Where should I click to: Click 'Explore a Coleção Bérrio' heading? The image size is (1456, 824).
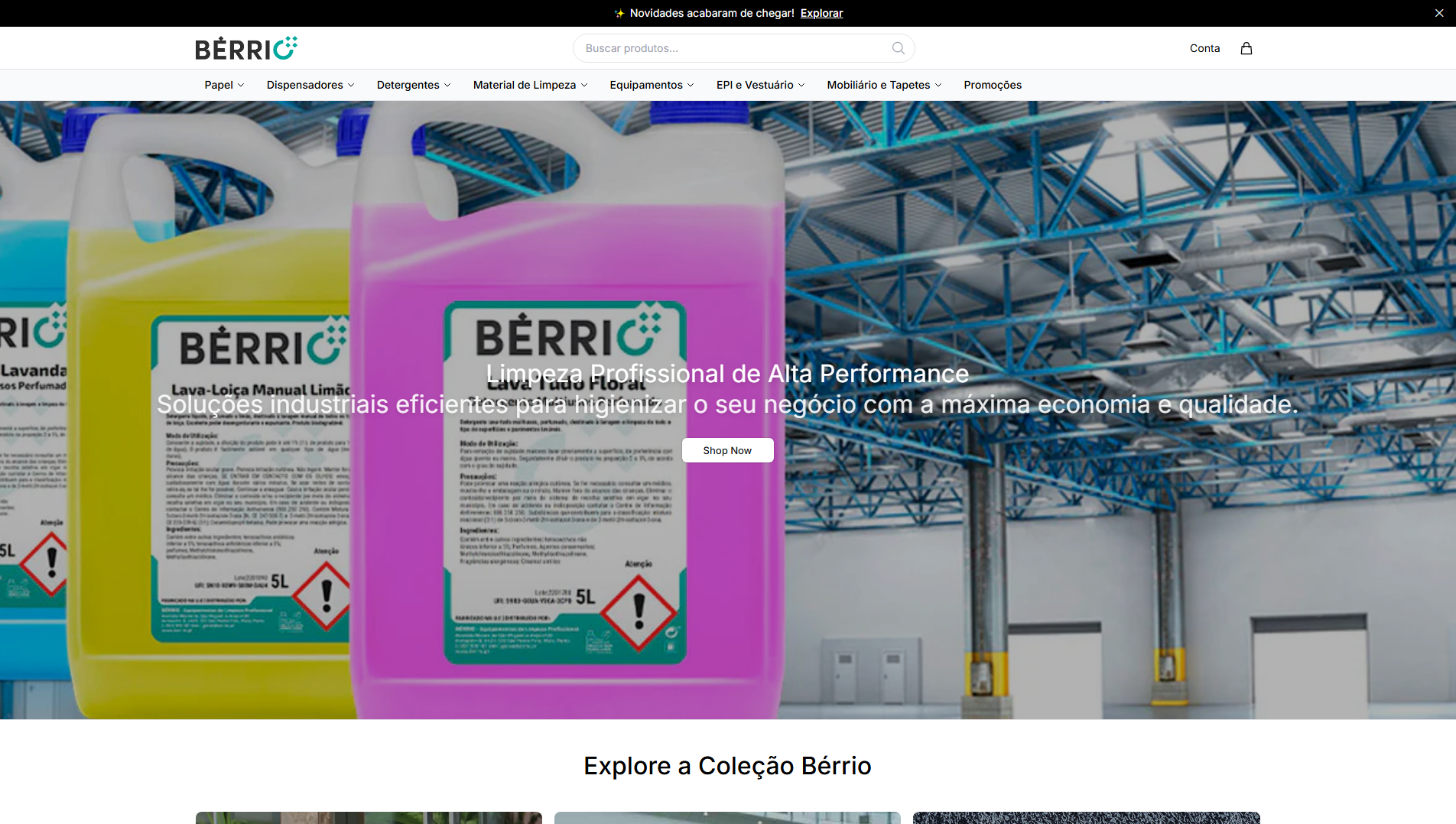727,765
